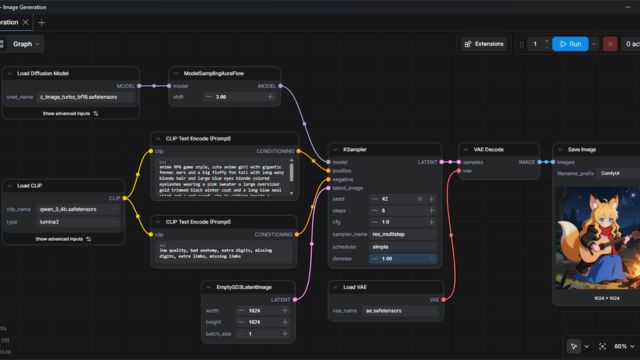Open a new workflow tab with the plus icon
The image size is (640, 360).
click(41, 22)
